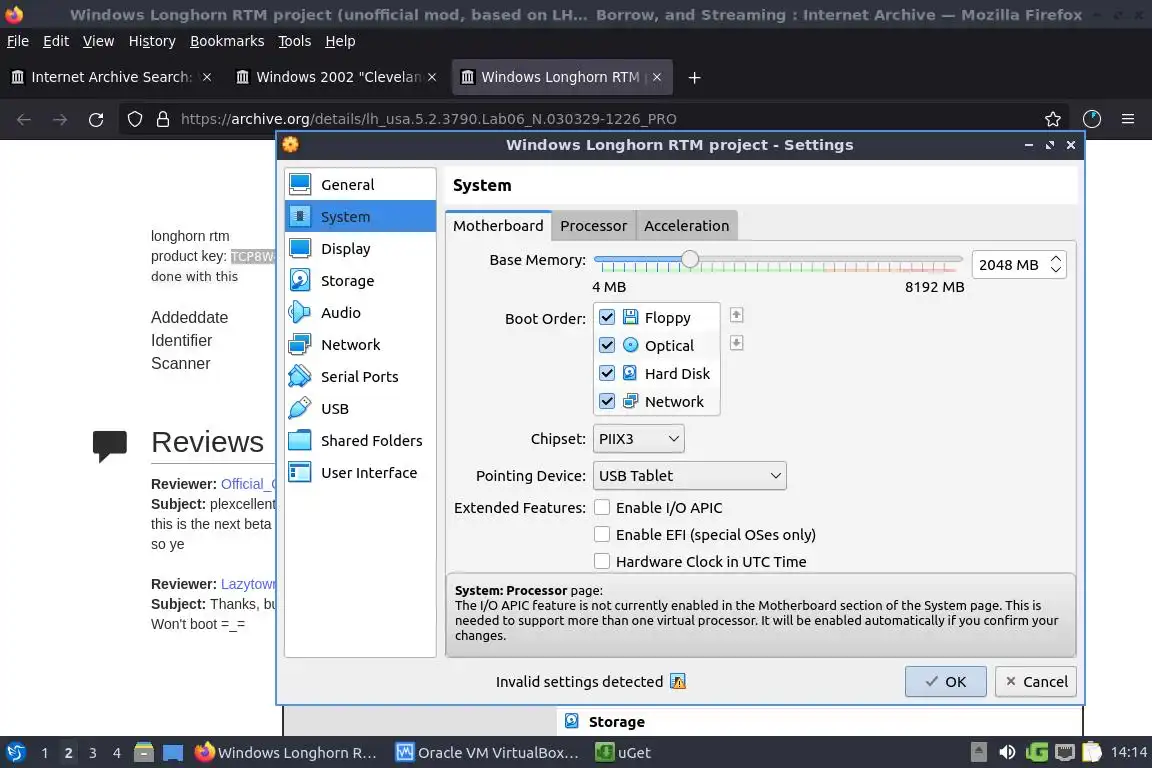Image resolution: width=1152 pixels, height=768 pixels.
Task: Click the Base Memory slider handle
Action: pyautogui.click(x=689, y=259)
